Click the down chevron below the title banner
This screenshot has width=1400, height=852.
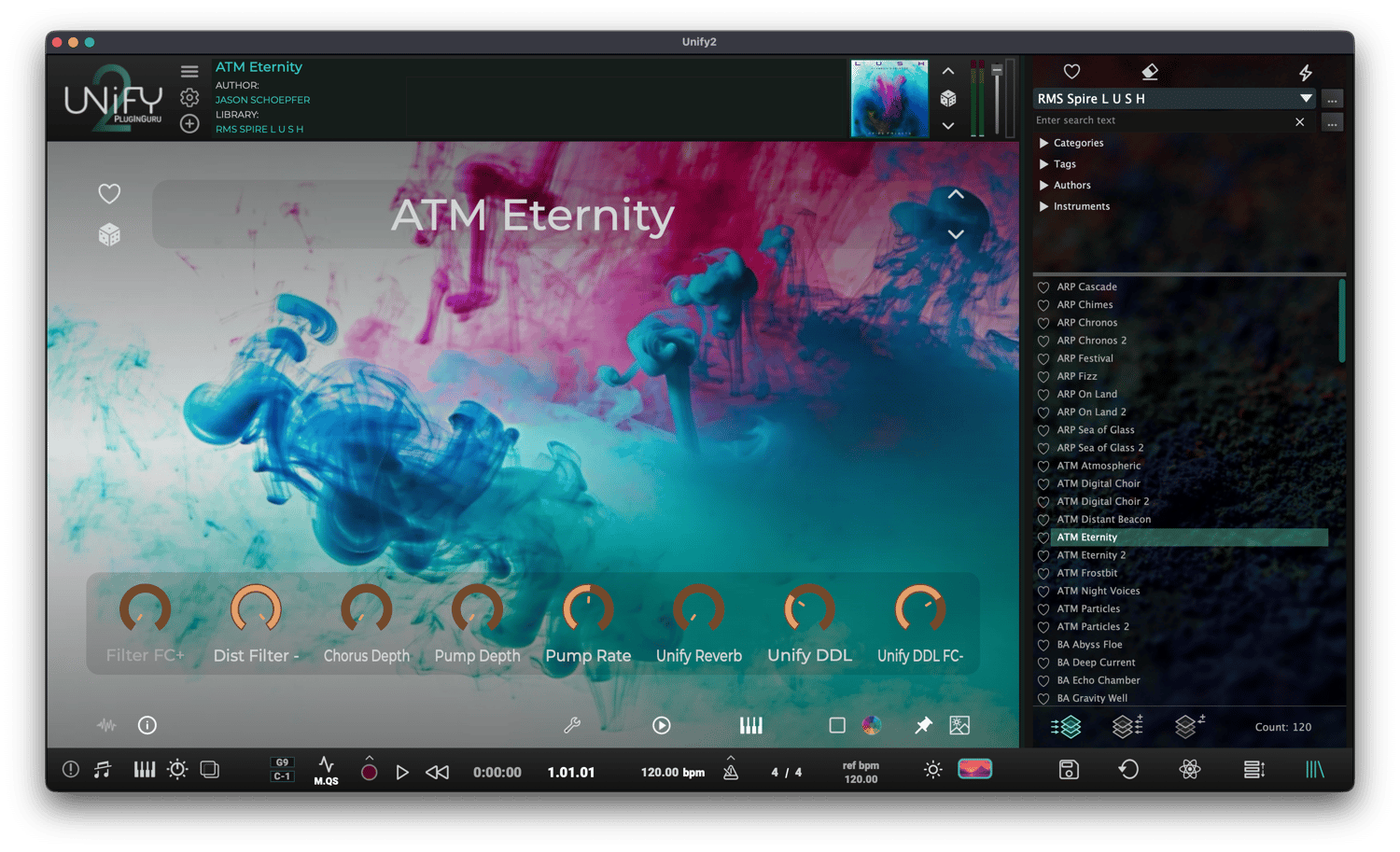pyautogui.click(x=956, y=234)
